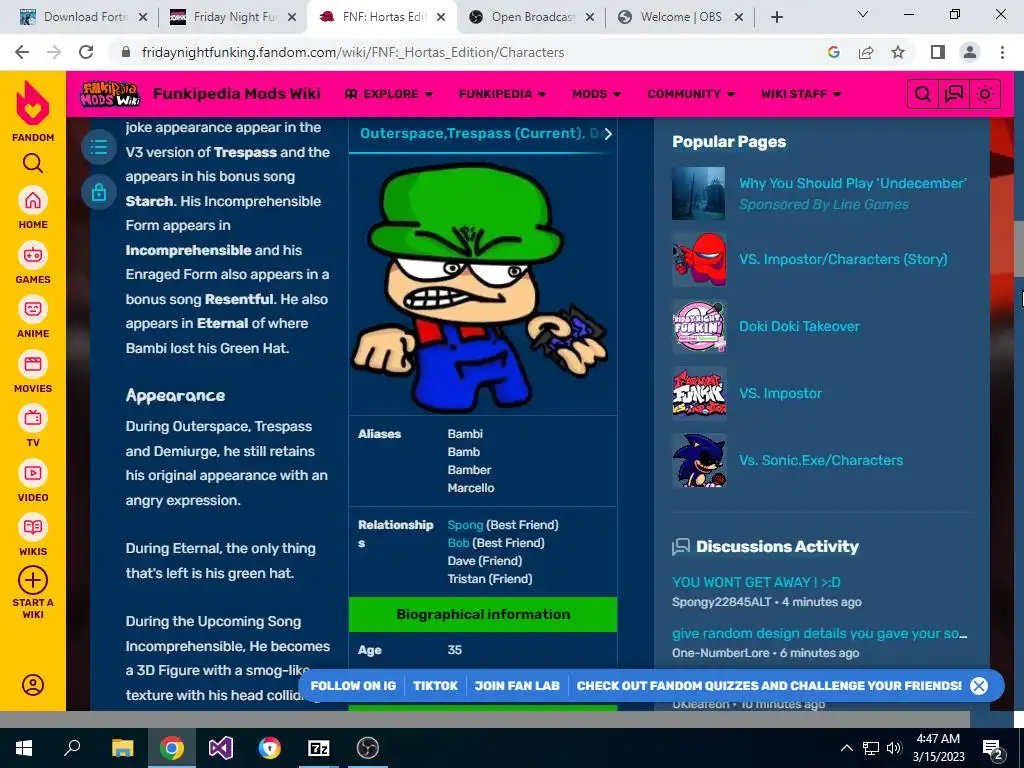The width and height of the screenshot is (1024, 768).
Task: Open OBS Studio from the taskbar
Action: [368, 748]
